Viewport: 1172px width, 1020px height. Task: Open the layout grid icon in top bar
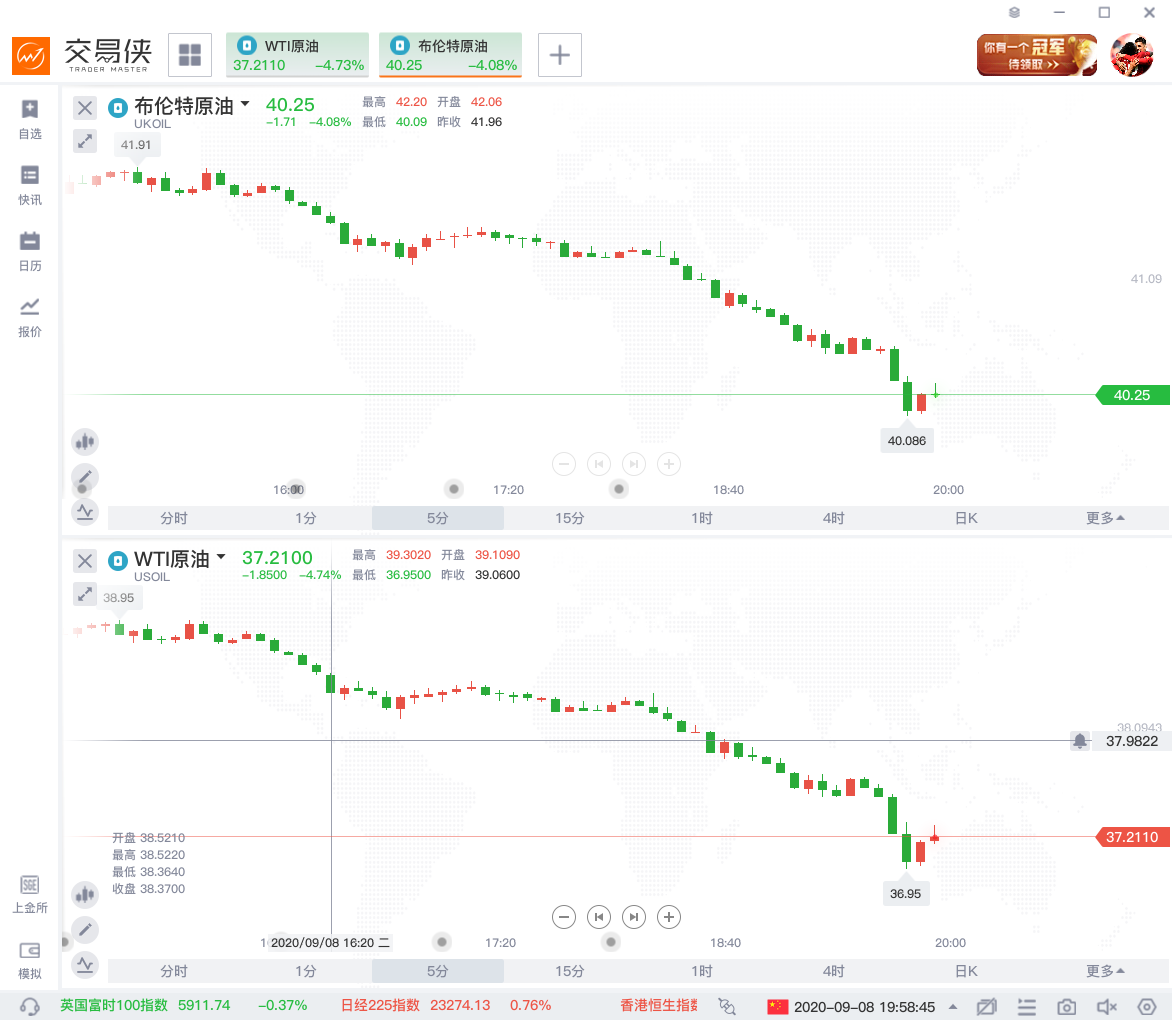tap(190, 54)
